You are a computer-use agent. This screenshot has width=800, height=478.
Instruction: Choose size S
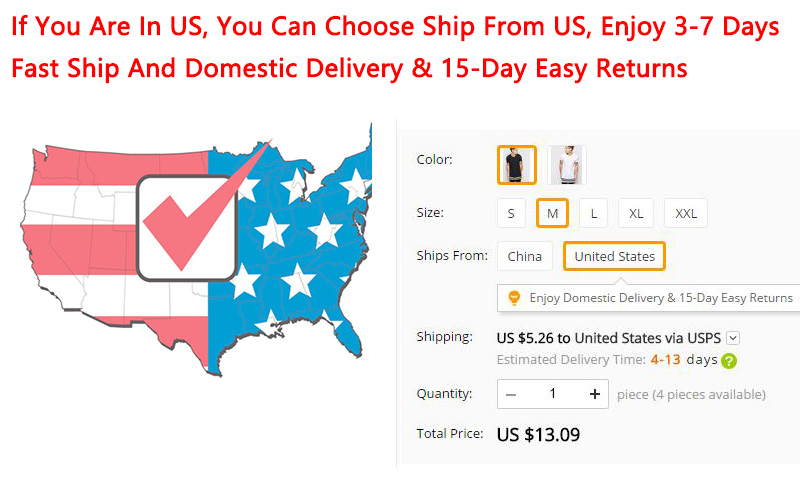coord(510,213)
